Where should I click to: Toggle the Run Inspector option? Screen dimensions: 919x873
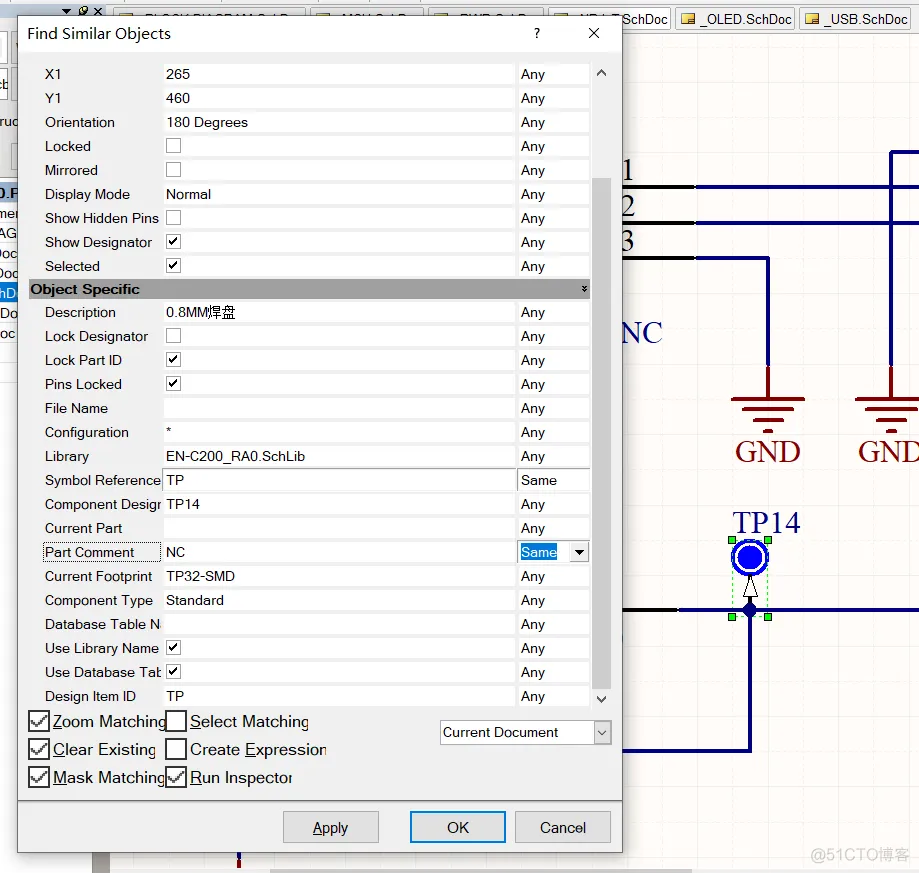[x=176, y=777]
